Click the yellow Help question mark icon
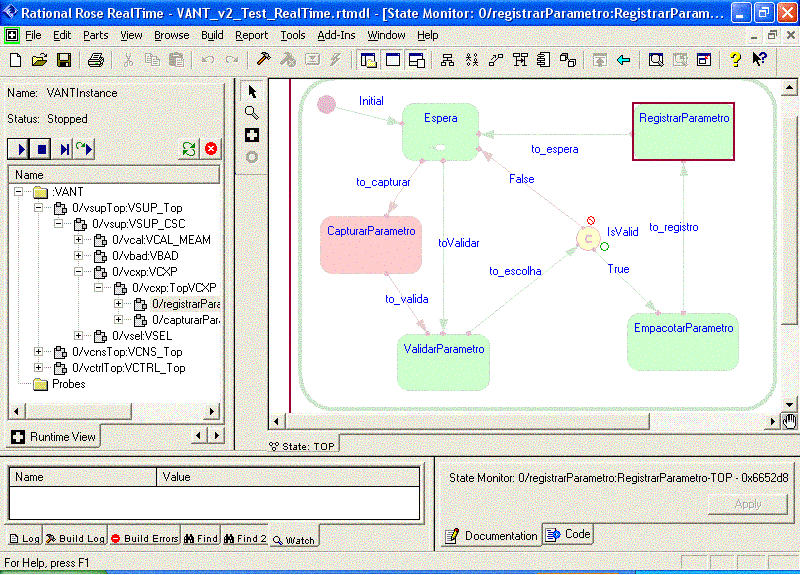 pos(735,60)
